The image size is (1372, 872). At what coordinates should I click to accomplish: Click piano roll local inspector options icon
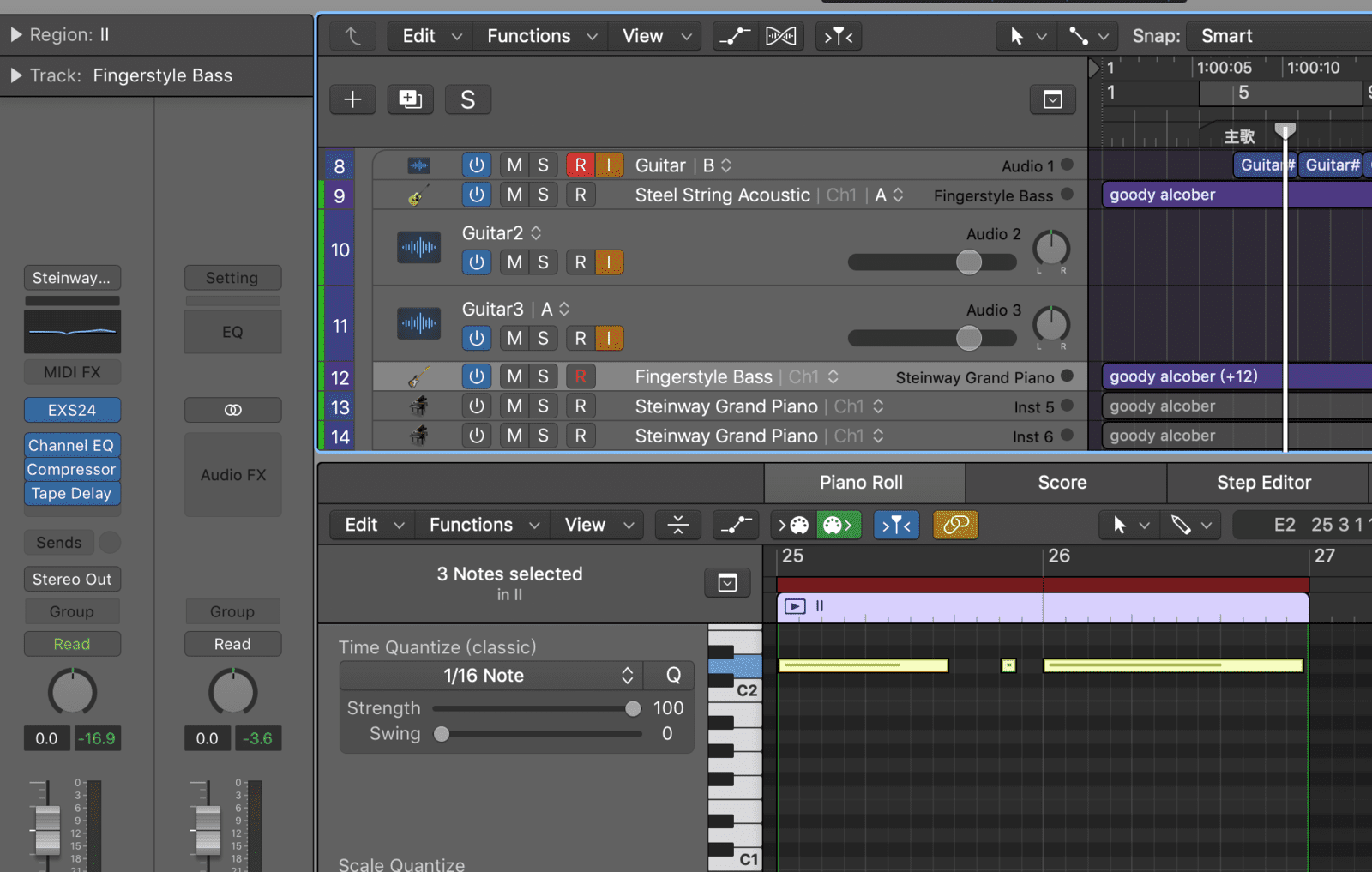tap(727, 583)
